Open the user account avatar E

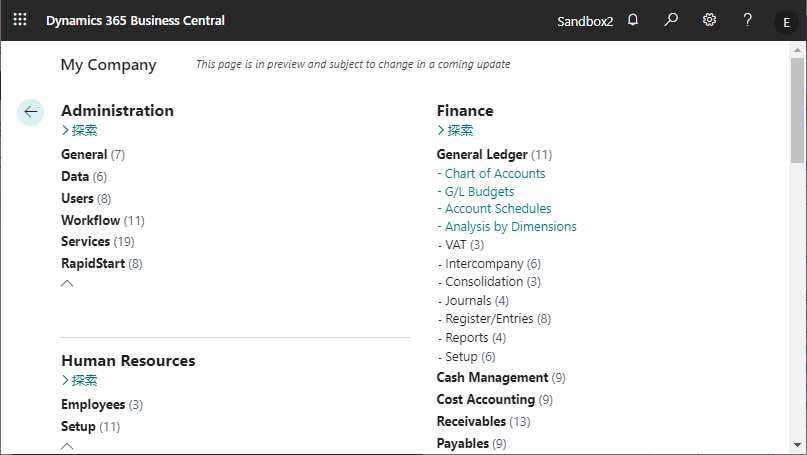786,22
